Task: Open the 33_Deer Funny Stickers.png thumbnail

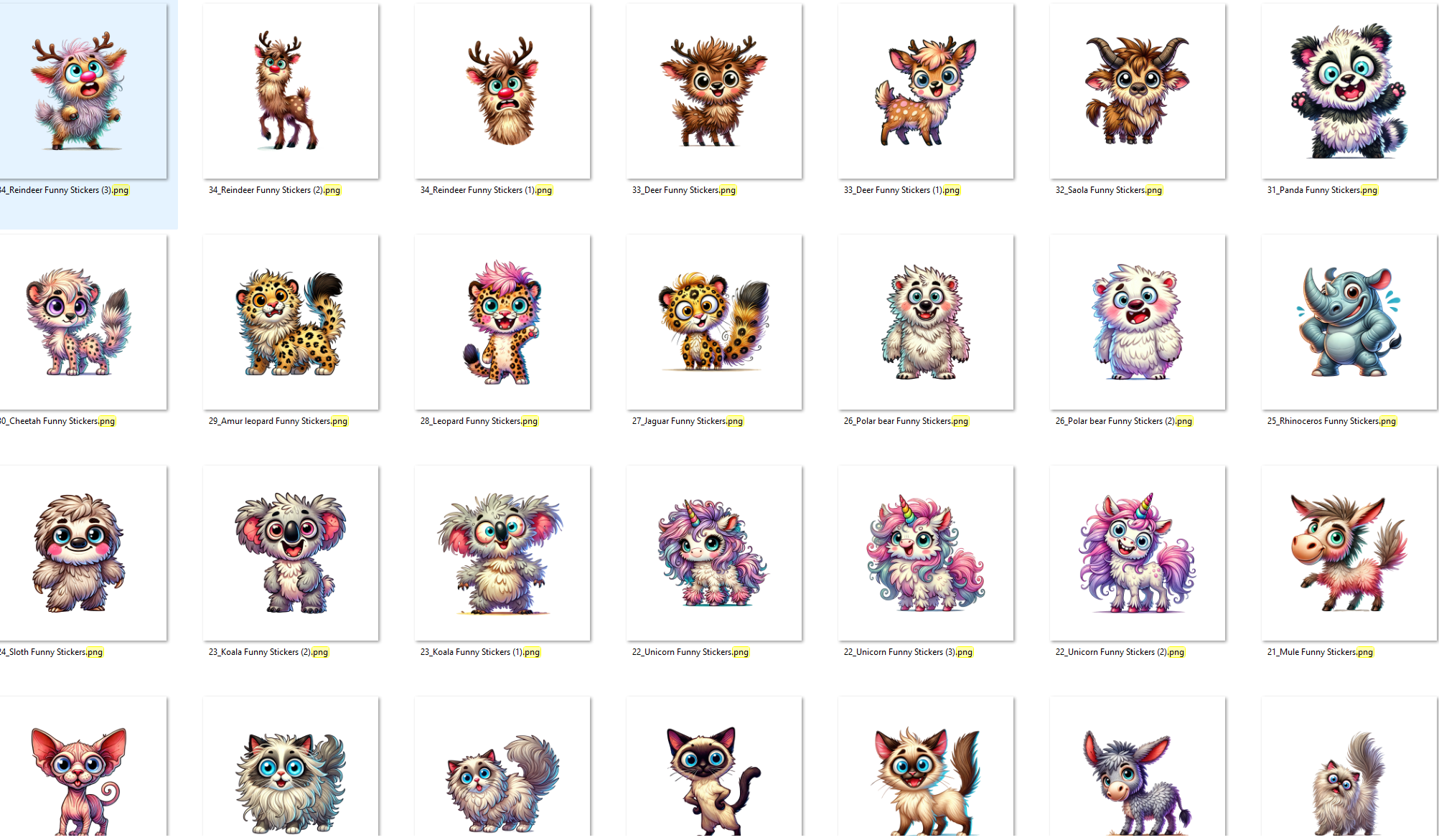Action: pos(714,91)
